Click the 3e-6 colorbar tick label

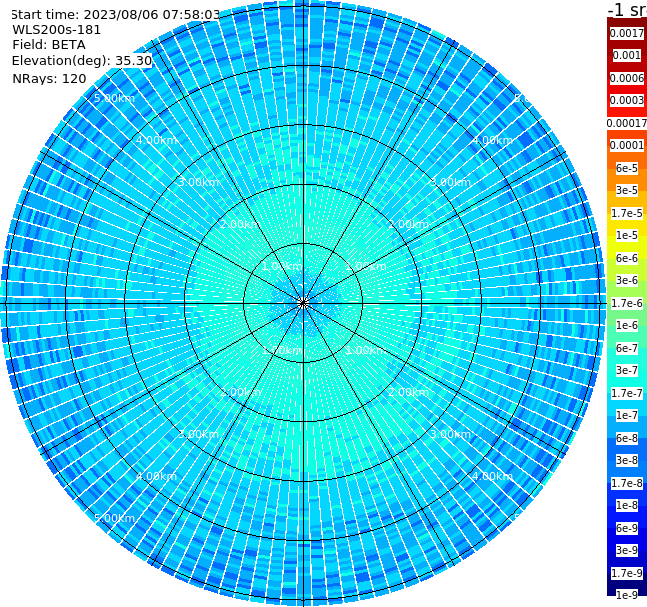tap(627, 280)
